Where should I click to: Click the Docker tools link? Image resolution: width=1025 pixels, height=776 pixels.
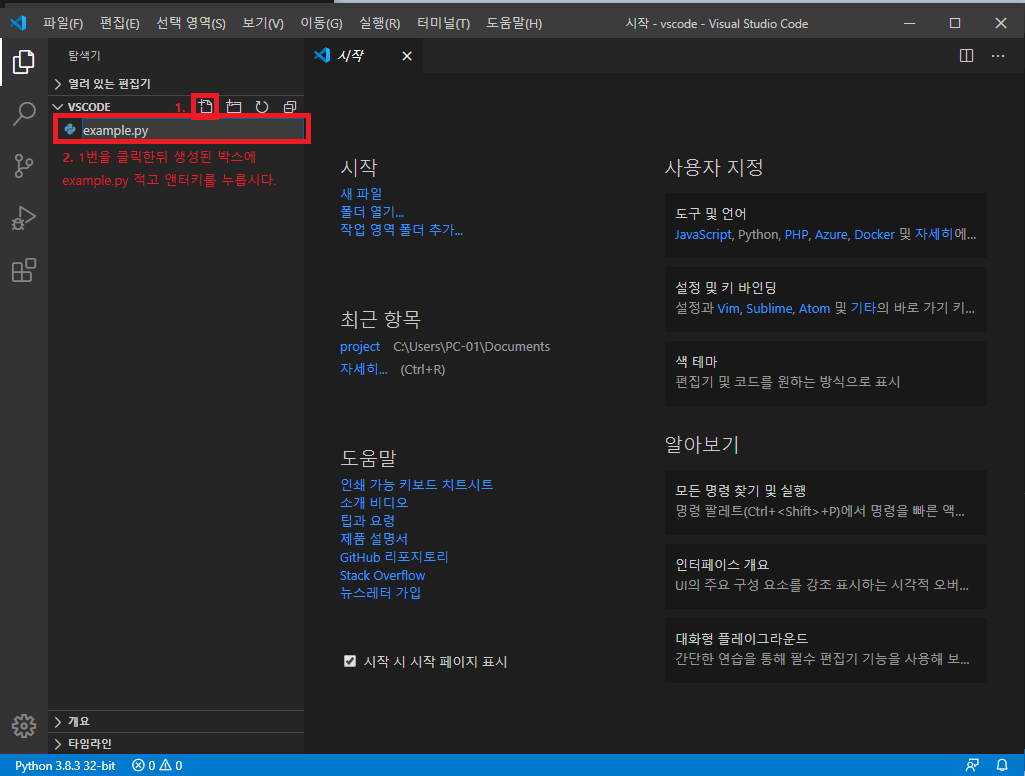tap(874, 235)
